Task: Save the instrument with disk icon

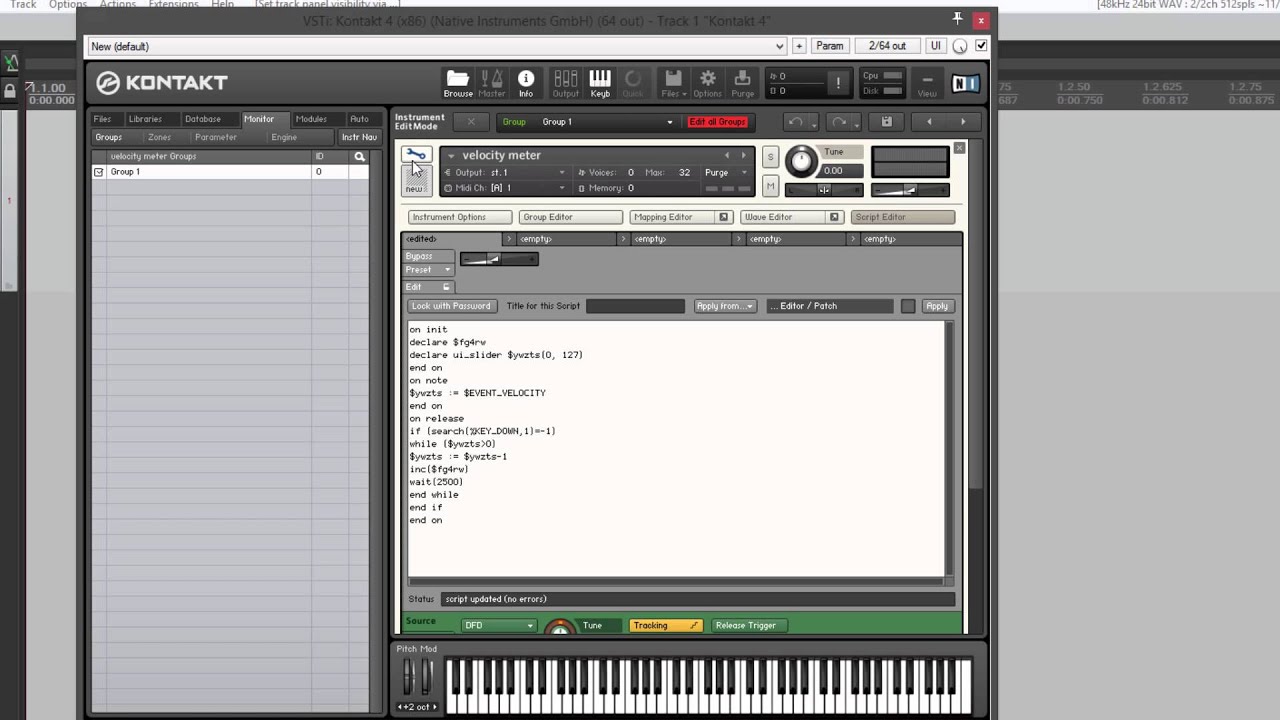Action: click(x=886, y=122)
